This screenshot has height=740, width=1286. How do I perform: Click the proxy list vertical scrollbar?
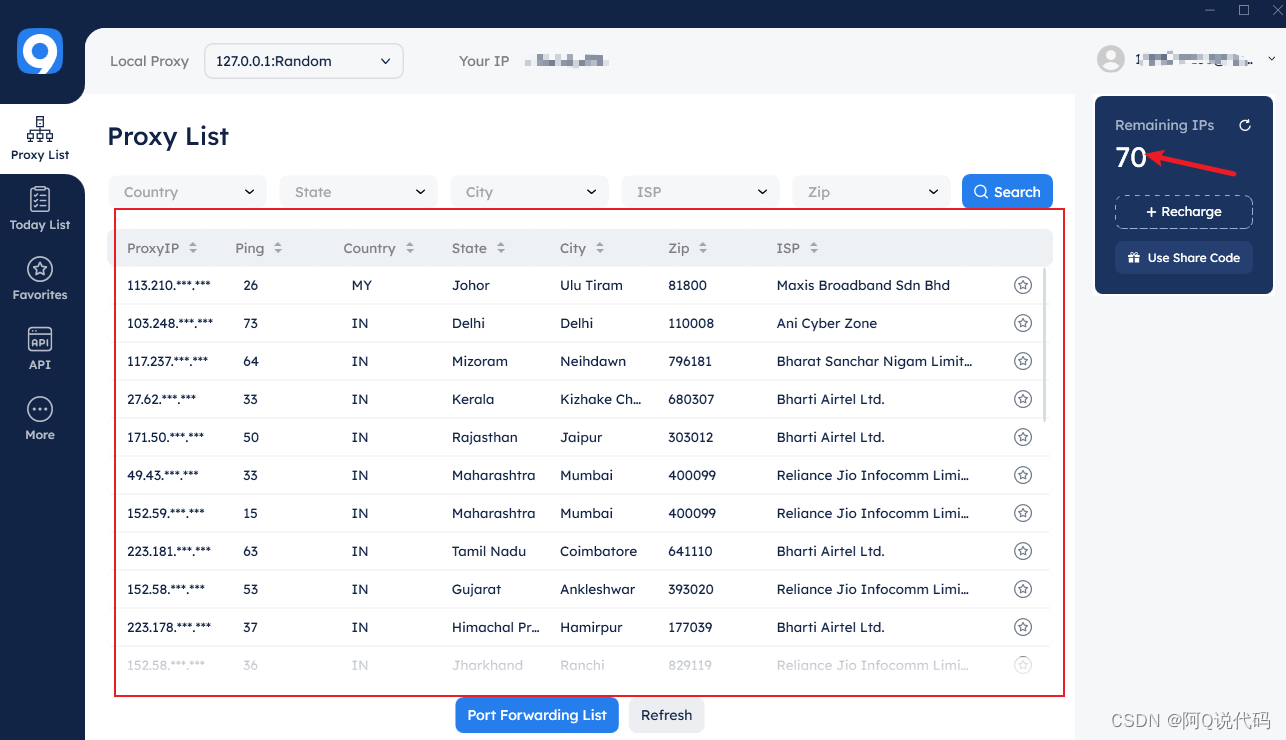point(1045,344)
